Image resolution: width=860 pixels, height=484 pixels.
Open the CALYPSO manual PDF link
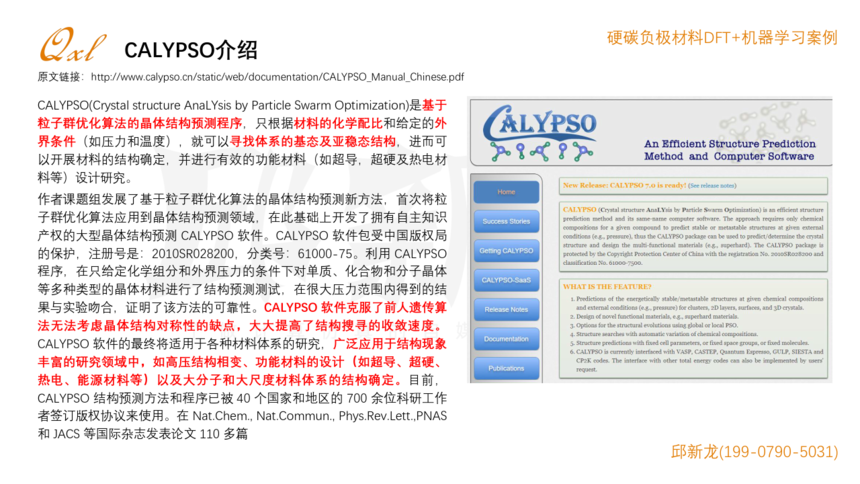(x=277, y=77)
